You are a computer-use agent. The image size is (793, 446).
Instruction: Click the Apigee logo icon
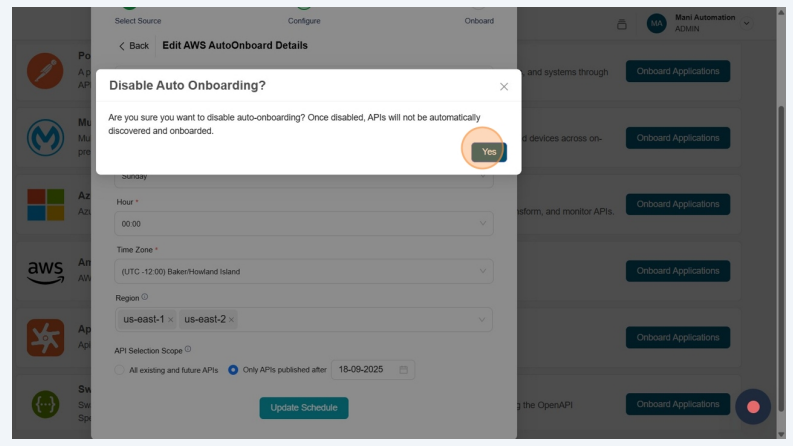45,337
